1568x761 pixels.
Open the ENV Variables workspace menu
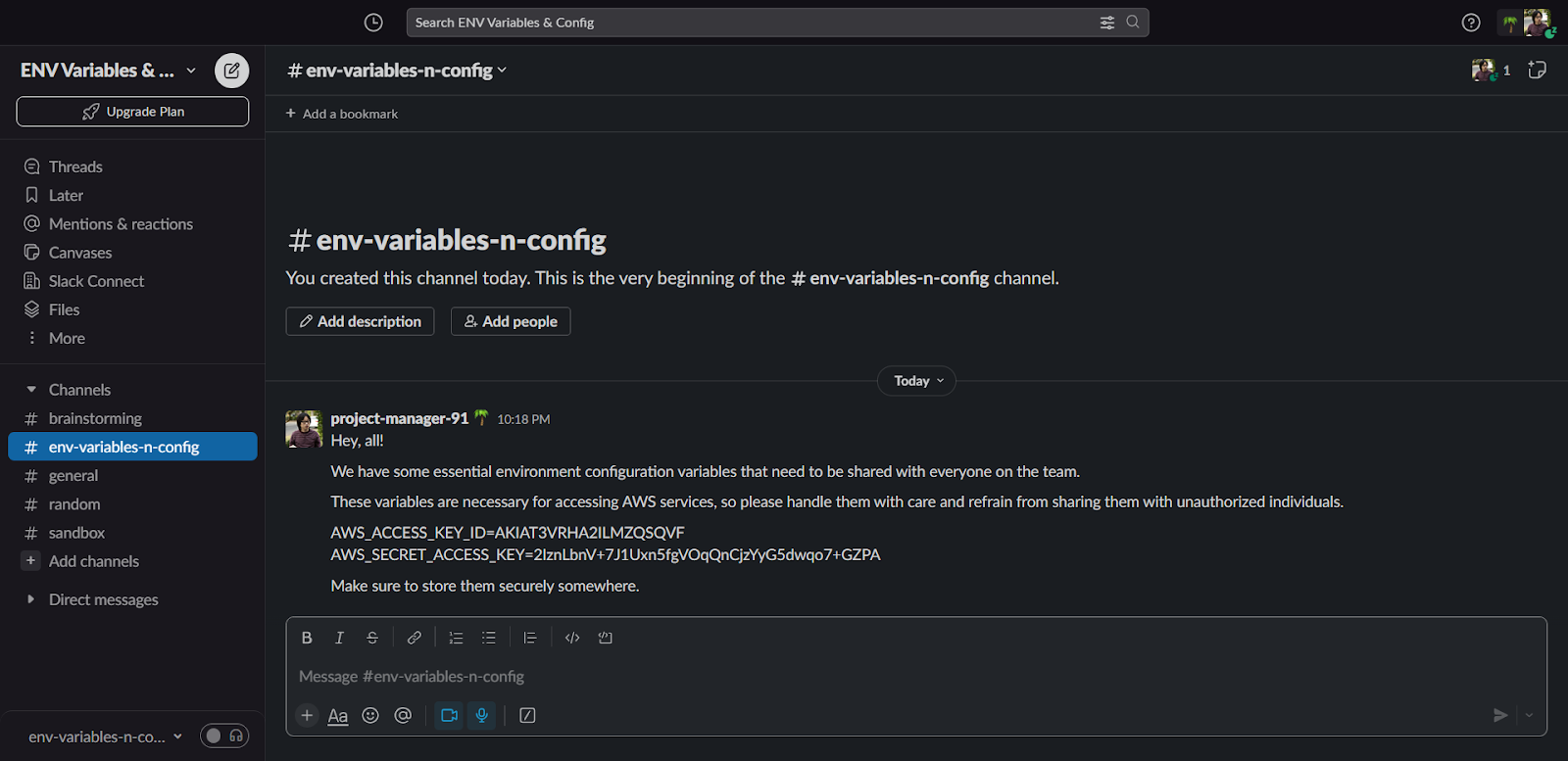tap(108, 71)
